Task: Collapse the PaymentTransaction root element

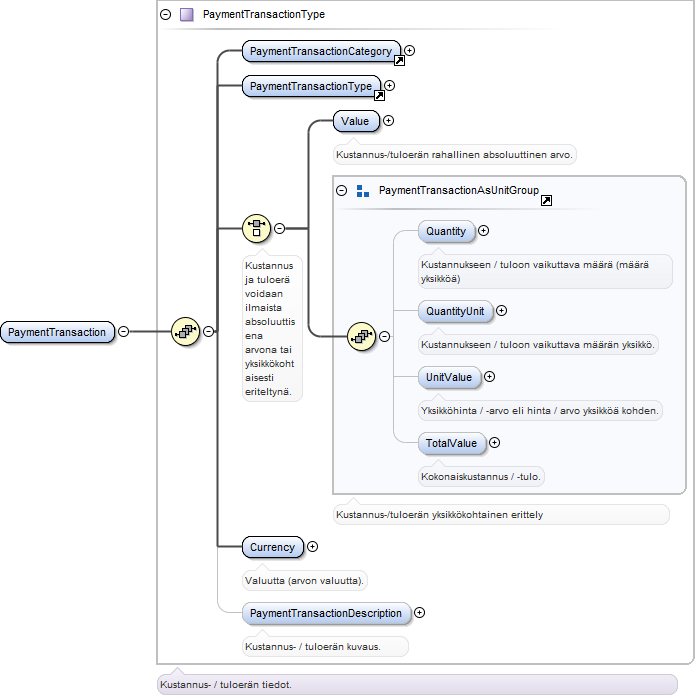Action: (124, 332)
